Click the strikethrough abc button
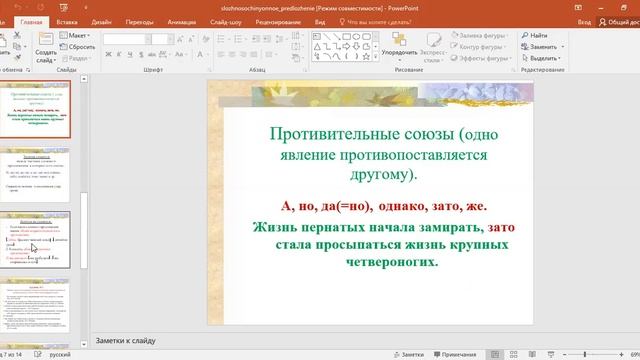Screen dimensions: 640x360 tap(152, 54)
